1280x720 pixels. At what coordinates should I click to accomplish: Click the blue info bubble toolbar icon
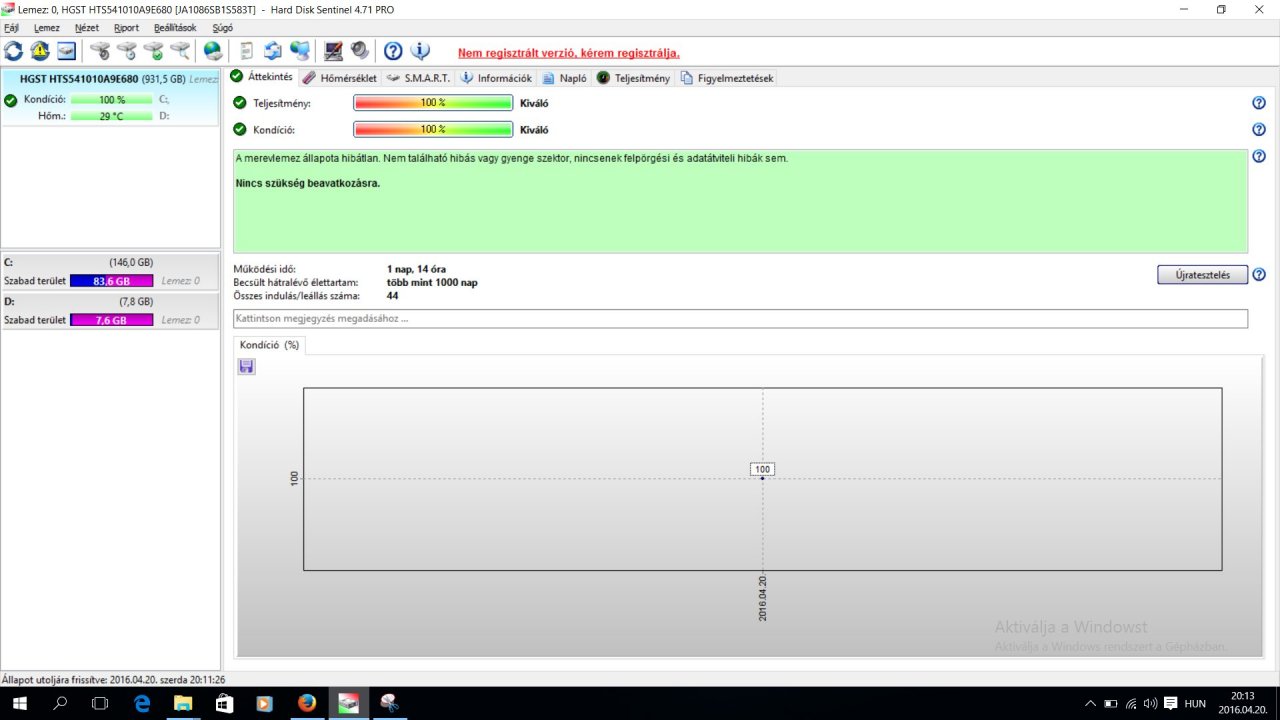tap(420, 51)
